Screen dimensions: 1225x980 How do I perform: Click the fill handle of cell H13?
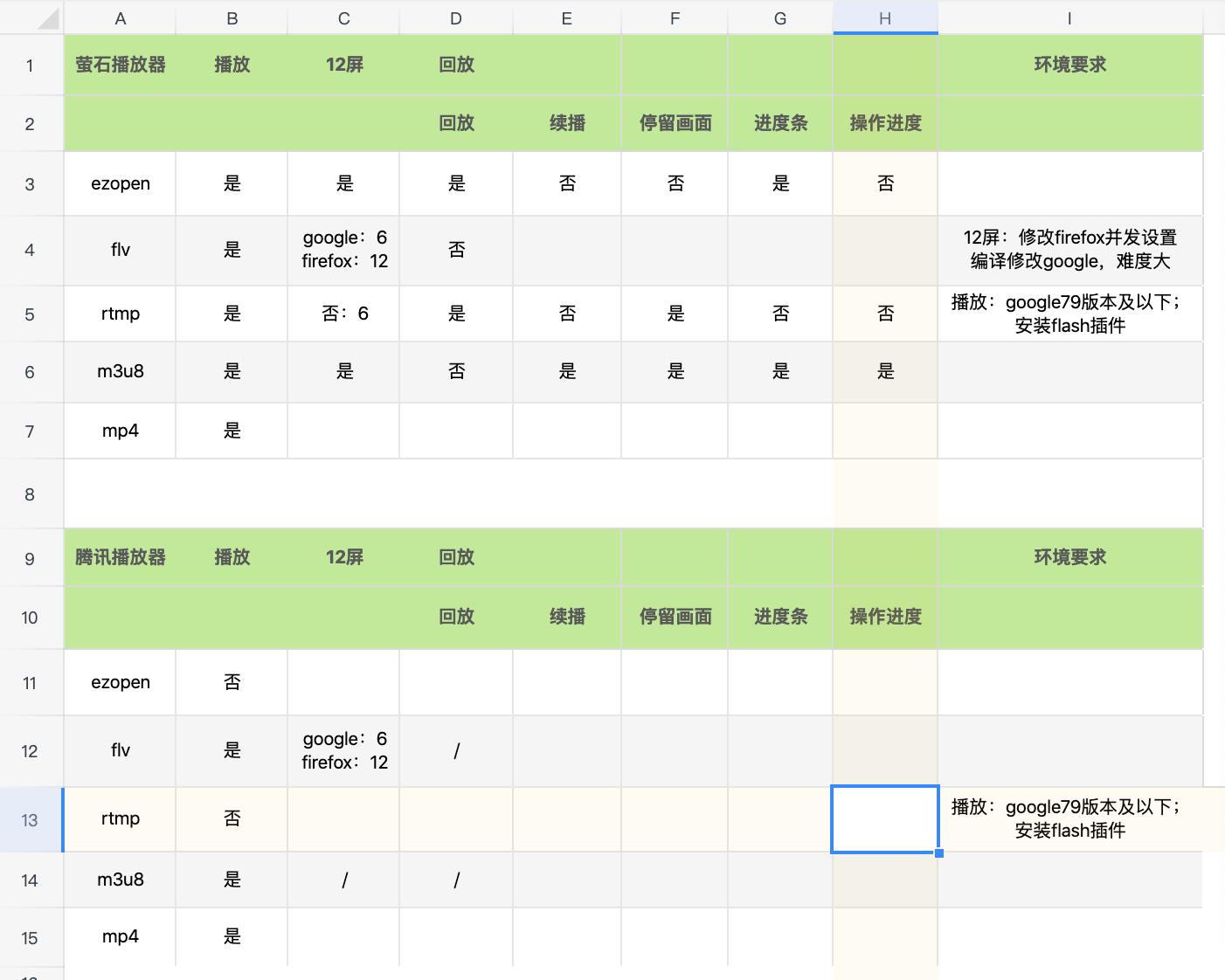click(x=939, y=853)
